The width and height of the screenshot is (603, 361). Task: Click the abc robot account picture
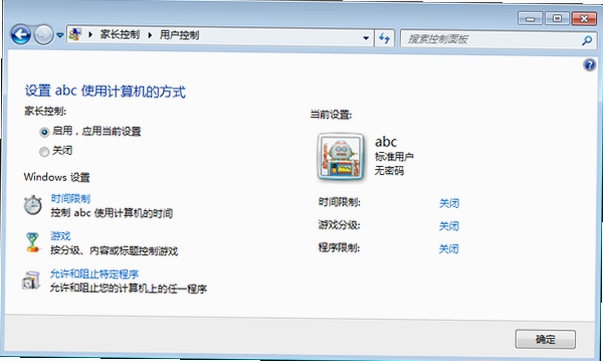(340, 156)
